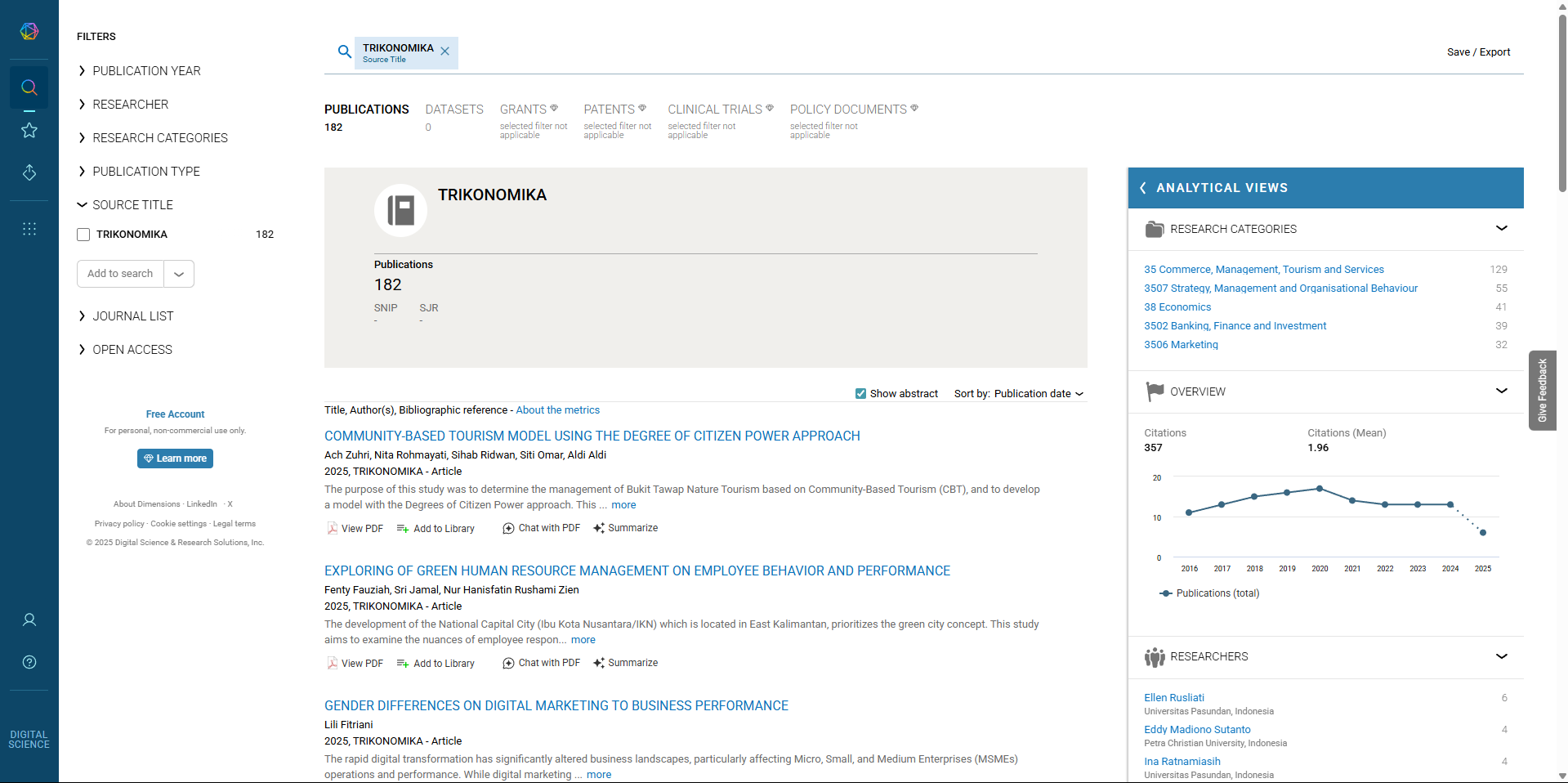Collapse the Research Categories analytical panel

pyautogui.click(x=1502, y=228)
